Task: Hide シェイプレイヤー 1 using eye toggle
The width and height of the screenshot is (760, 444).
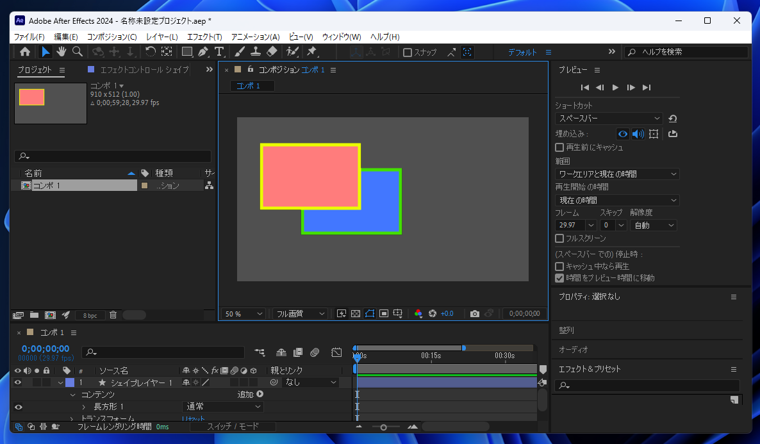Action: [18, 382]
